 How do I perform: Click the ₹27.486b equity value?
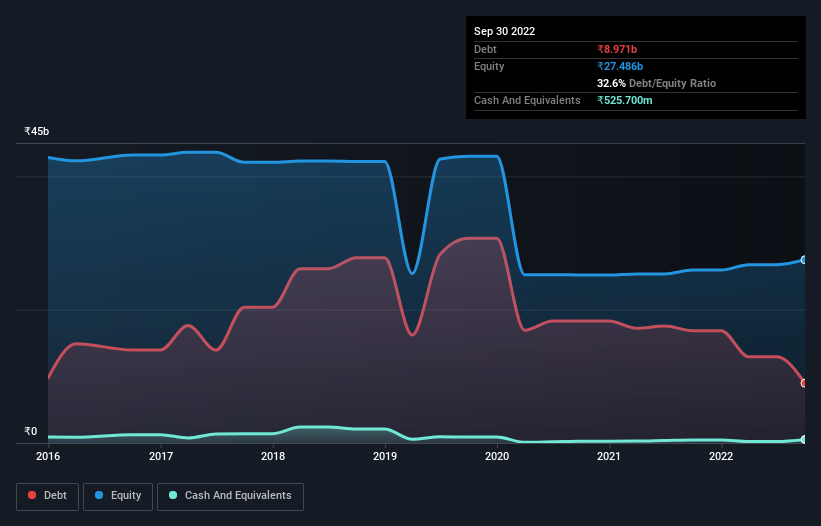coord(620,66)
